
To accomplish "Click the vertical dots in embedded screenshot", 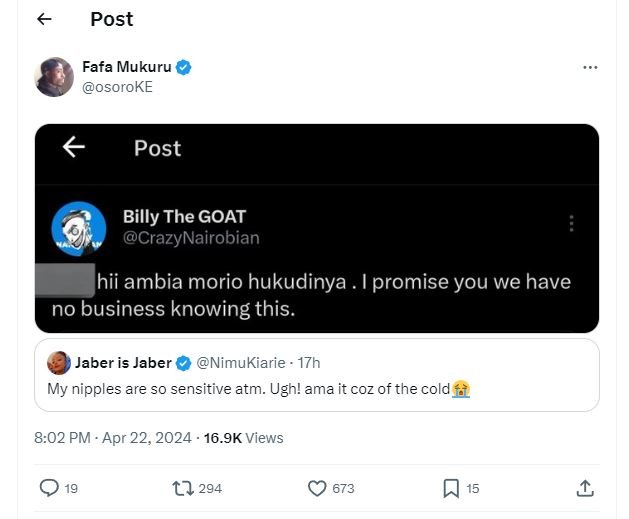I will pyautogui.click(x=571, y=223).
